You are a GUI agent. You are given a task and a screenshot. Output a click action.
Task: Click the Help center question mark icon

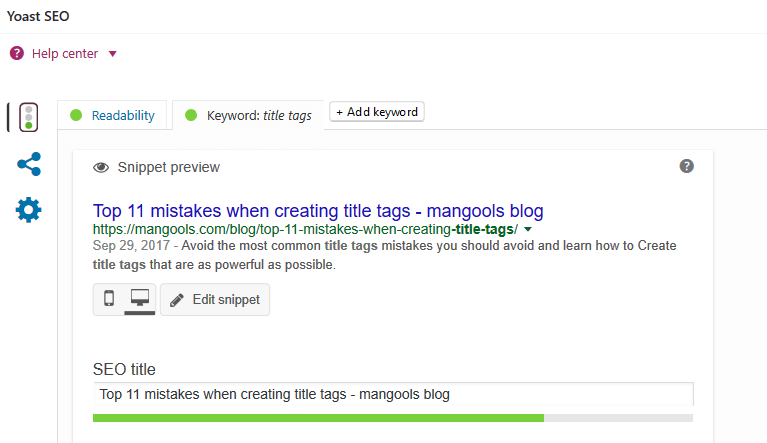16,54
